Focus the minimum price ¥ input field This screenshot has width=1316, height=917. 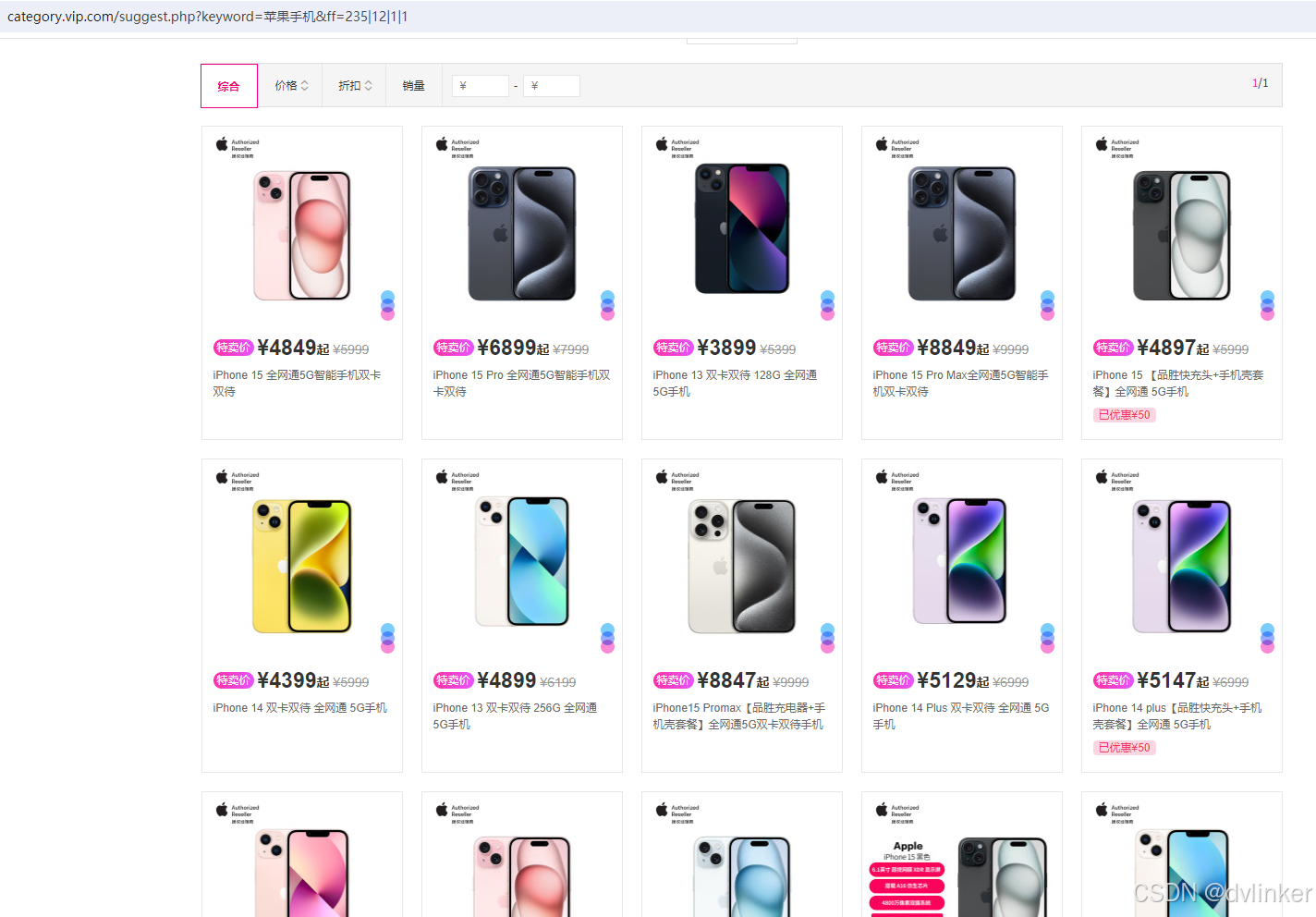(481, 86)
